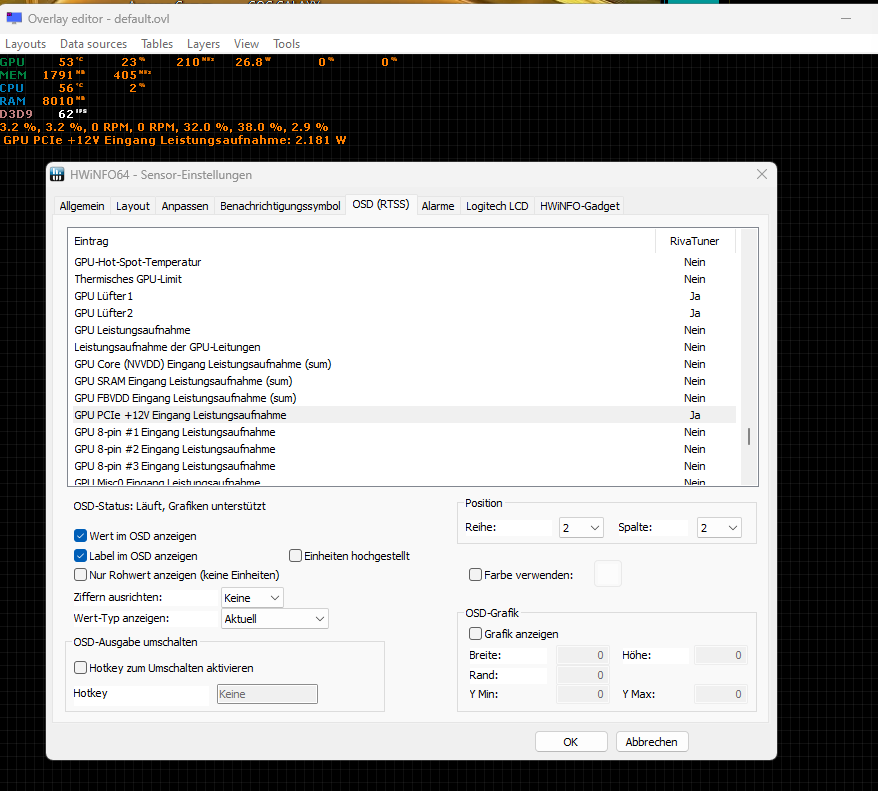Select 'GPU FBVDD Eingang Leistungsaufnahme (sum)' row

402,398
